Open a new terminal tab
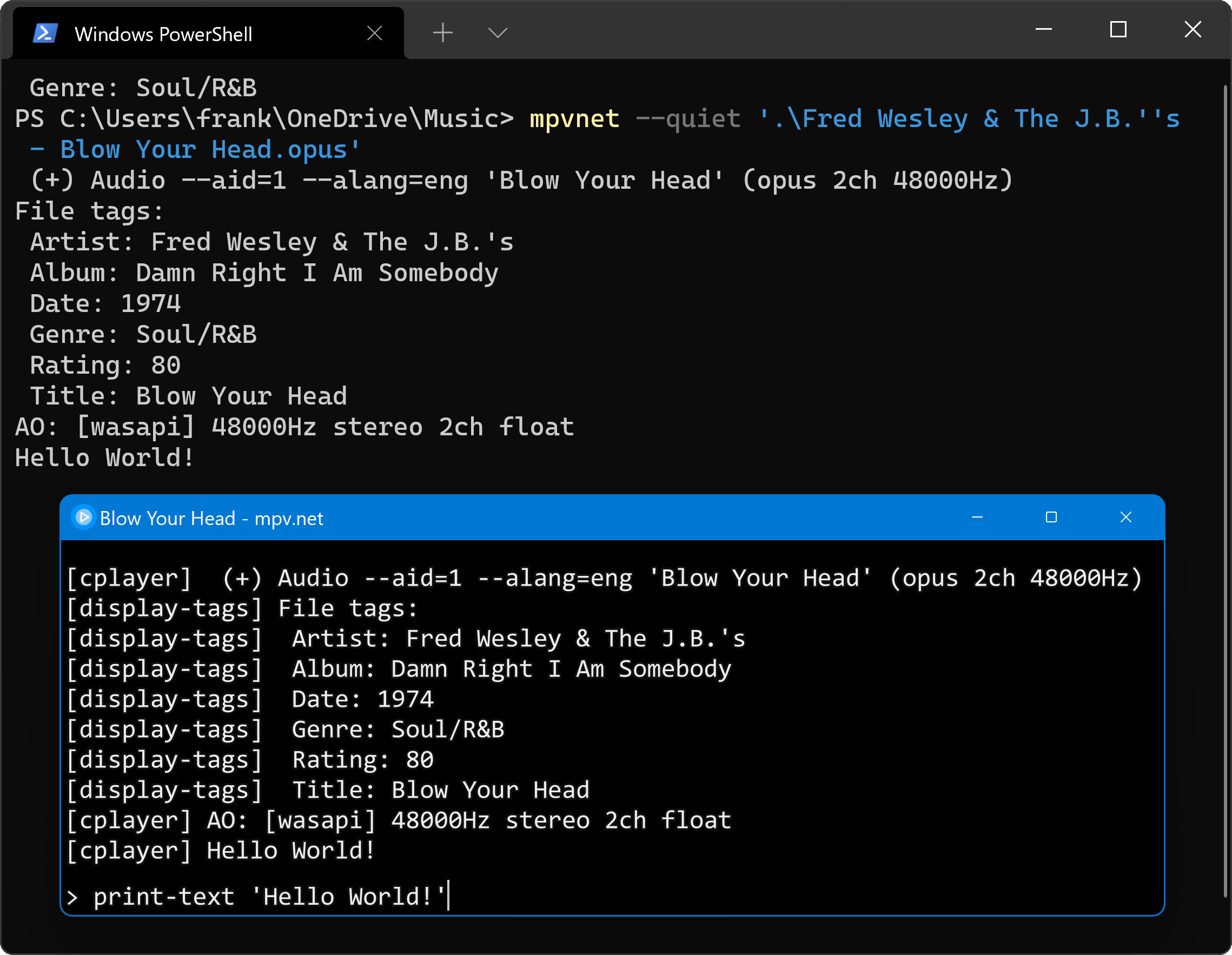Image resolution: width=1232 pixels, height=955 pixels. (443, 33)
